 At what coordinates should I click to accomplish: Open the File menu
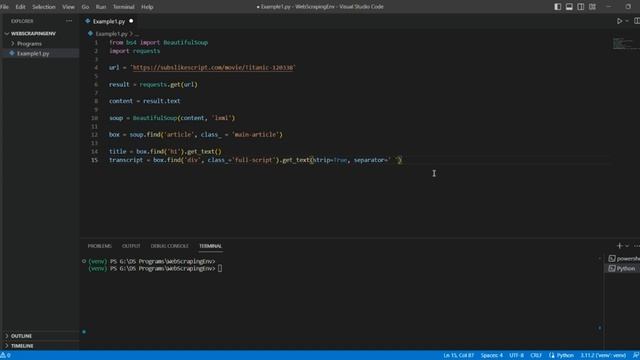point(4,7)
